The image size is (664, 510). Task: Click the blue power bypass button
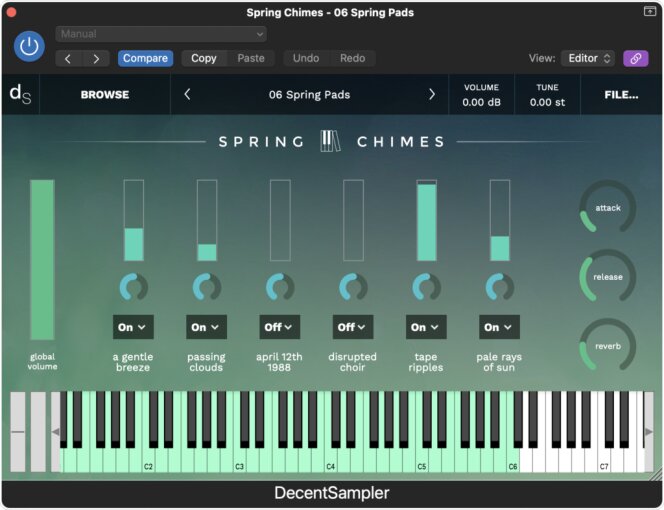(x=29, y=46)
